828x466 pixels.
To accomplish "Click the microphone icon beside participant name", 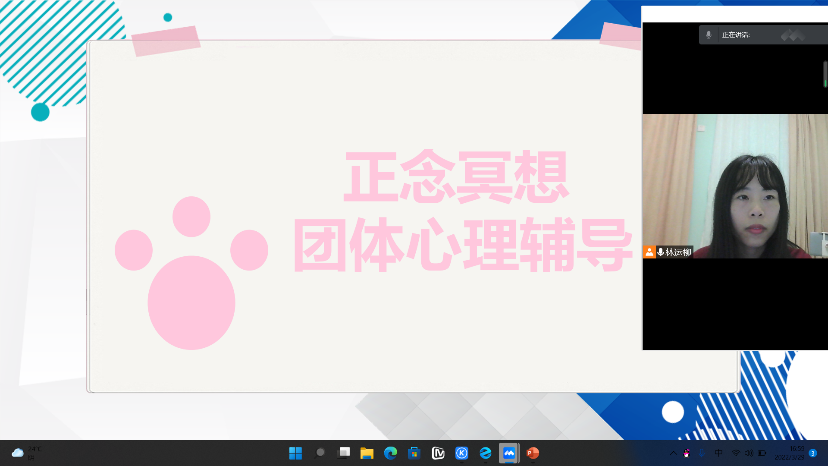I will pyautogui.click(x=660, y=252).
